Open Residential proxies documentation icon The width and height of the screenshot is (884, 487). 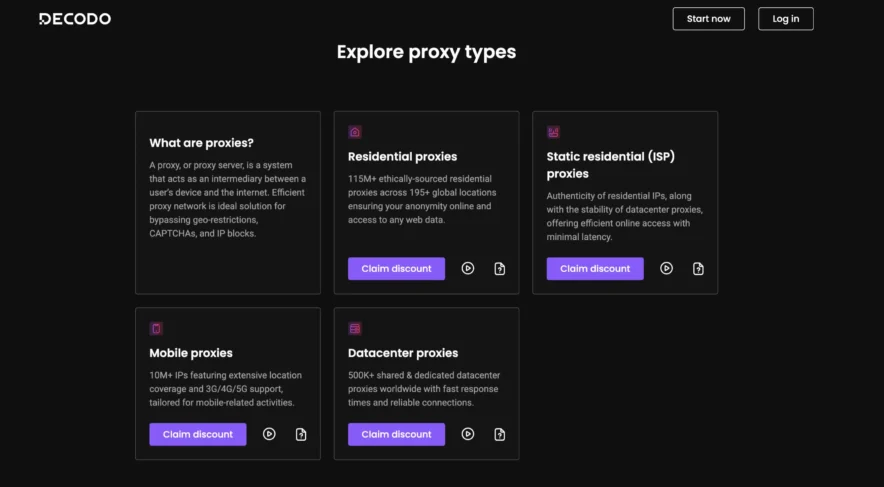click(500, 268)
